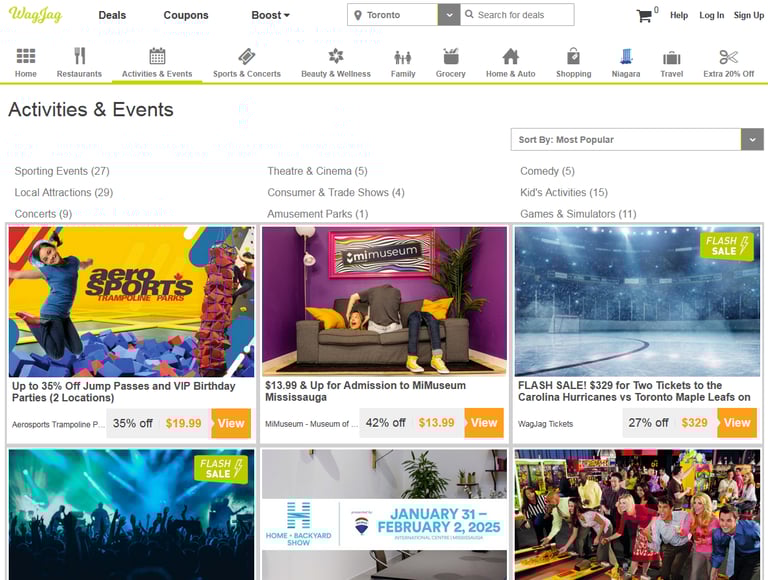Open the Niagara falls icon
Image resolution: width=768 pixels, height=580 pixels.
point(626,56)
